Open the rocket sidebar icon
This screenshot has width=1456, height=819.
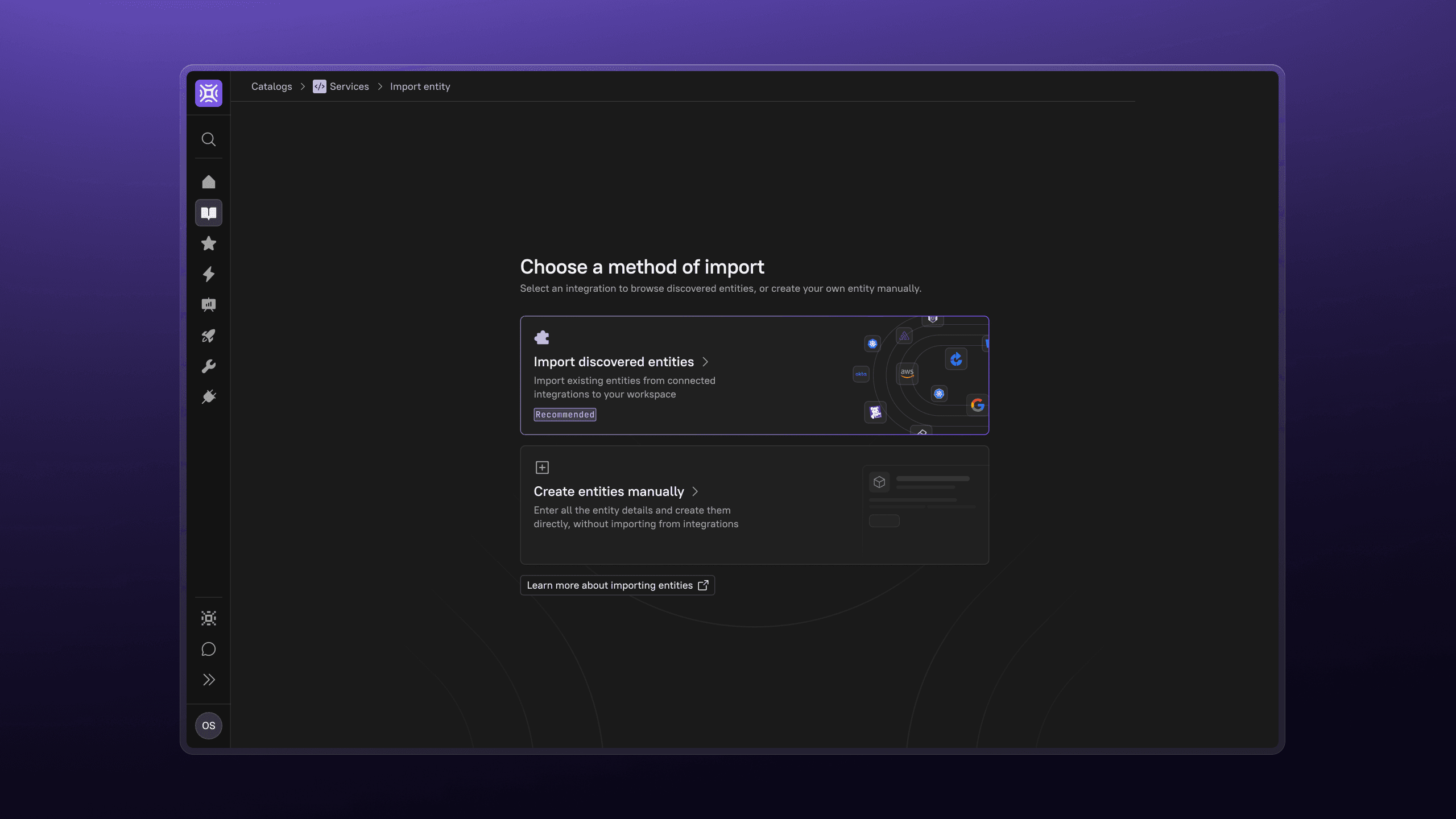pos(209,336)
